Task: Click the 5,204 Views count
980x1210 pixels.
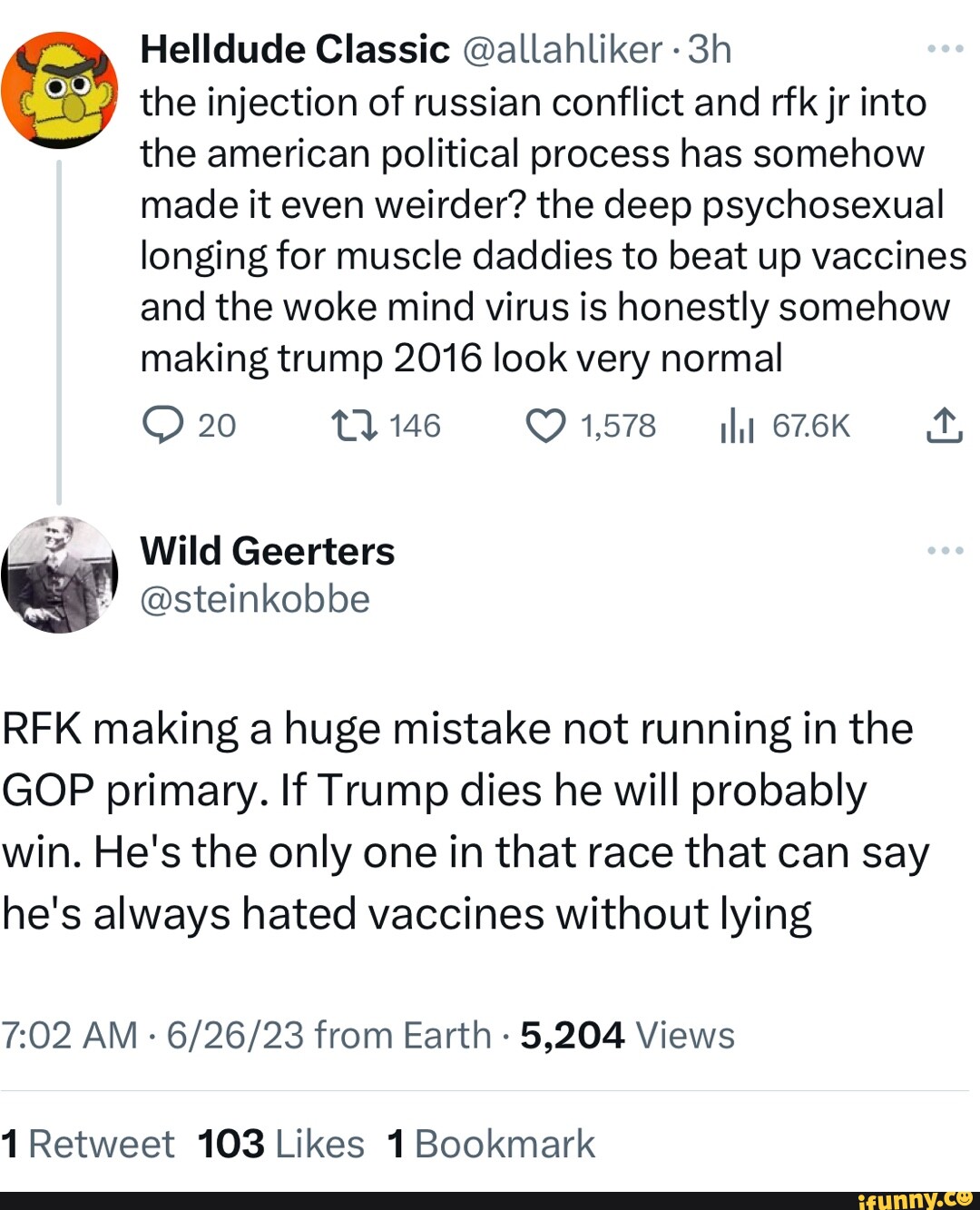Action: (627, 1035)
